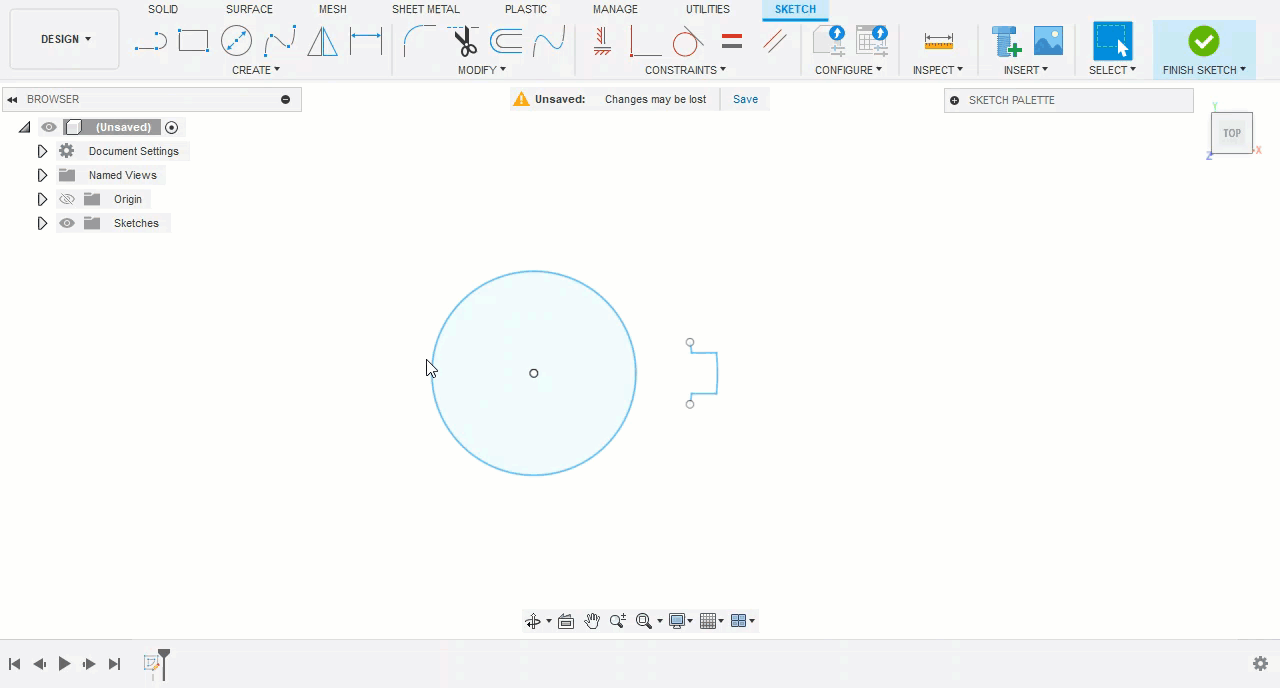The height and width of the screenshot is (688, 1280).
Task: Click the Save link in warning bar
Action: click(x=745, y=99)
